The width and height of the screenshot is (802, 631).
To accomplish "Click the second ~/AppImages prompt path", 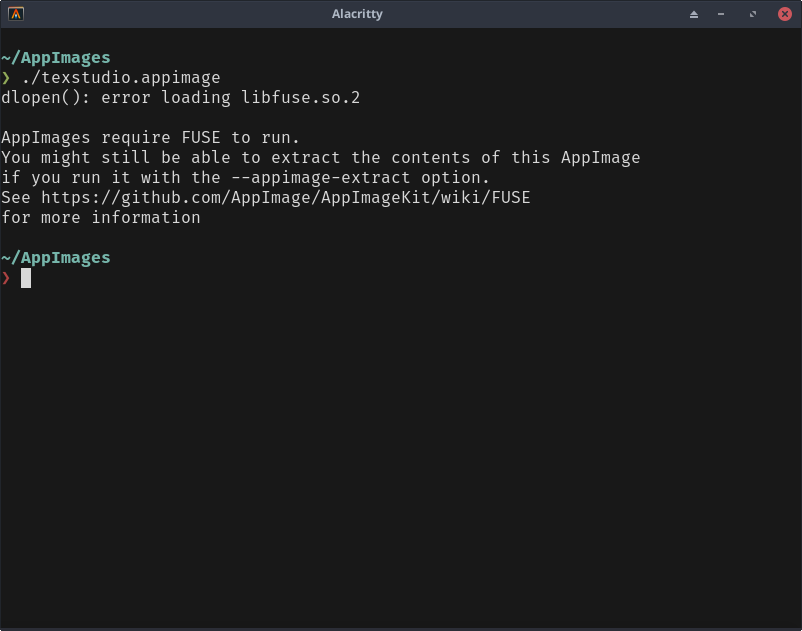I will (x=56, y=258).
